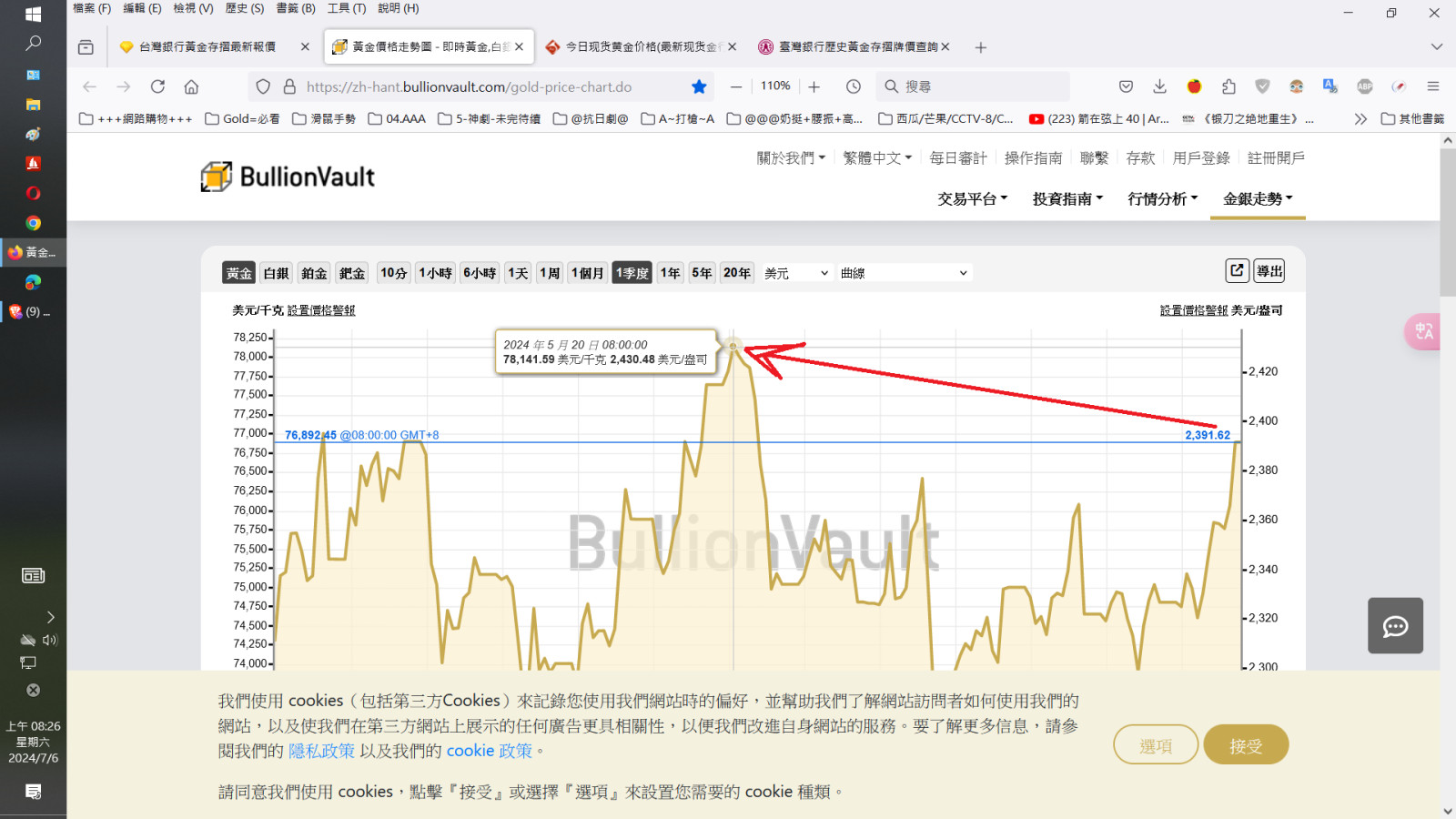Accept cookies with the 接受 button
Image resolution: width=1456 pixels, height=819 pixels.
point(1246,745)
